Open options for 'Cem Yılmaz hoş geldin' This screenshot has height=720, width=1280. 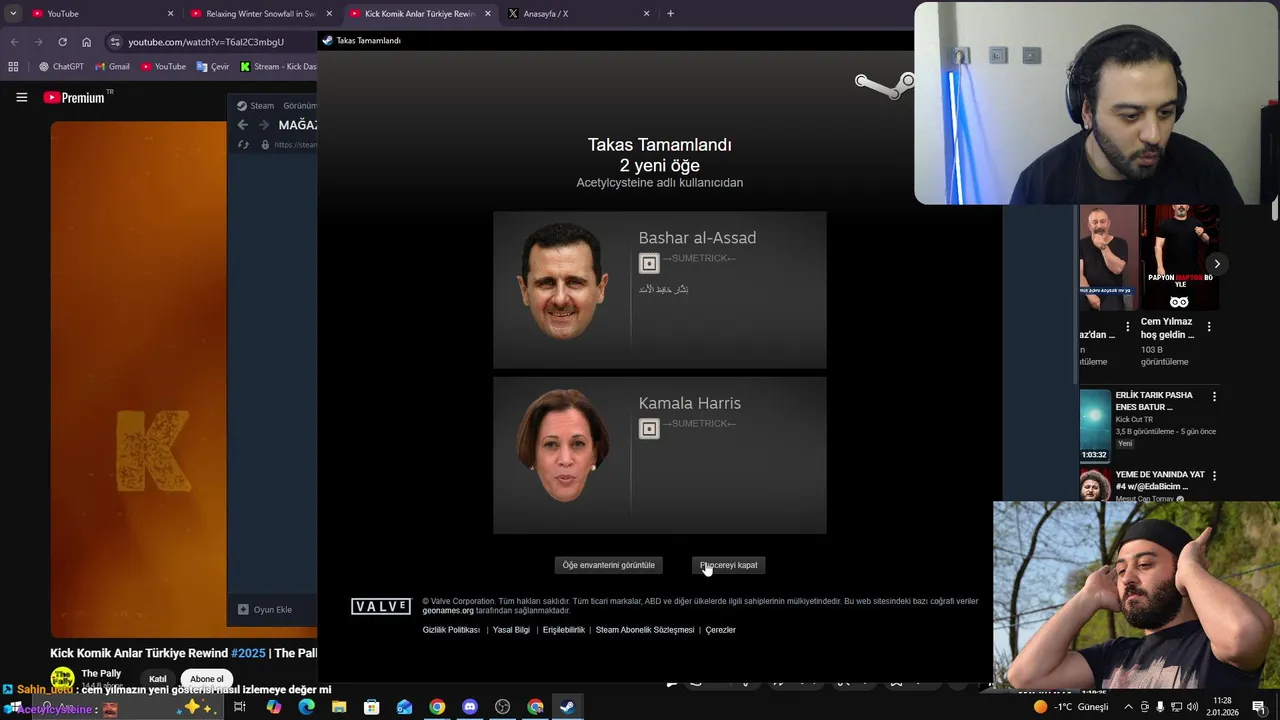click(x=1209, y=327)
